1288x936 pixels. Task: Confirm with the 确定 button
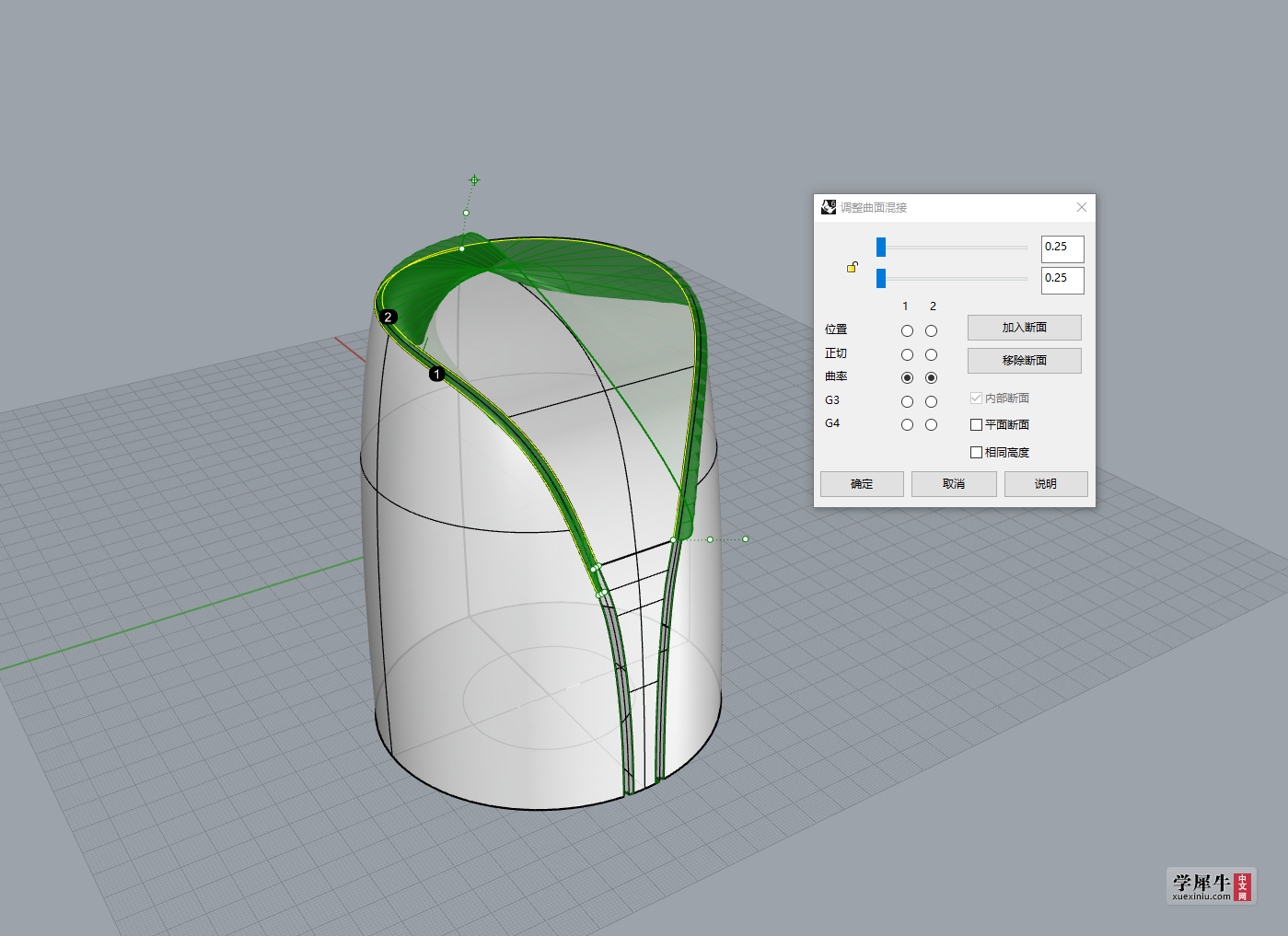click(x=862, y=484)
